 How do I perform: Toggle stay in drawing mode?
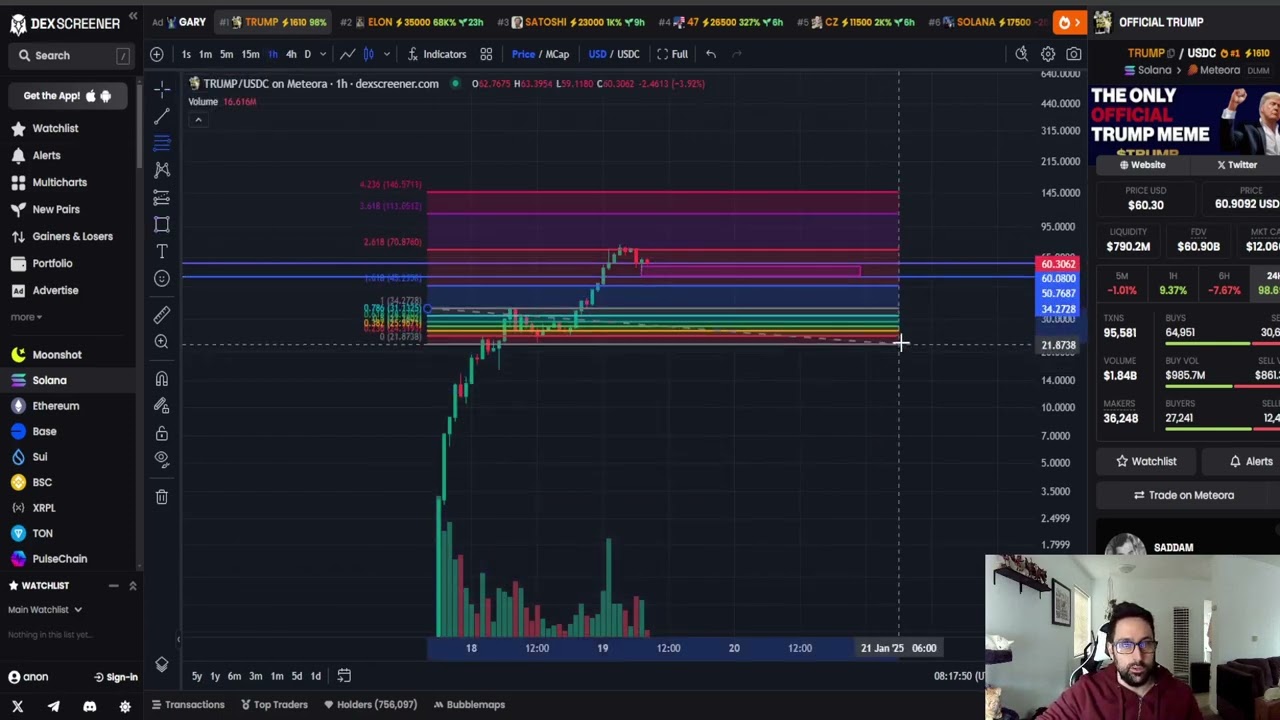click(161, 406)
